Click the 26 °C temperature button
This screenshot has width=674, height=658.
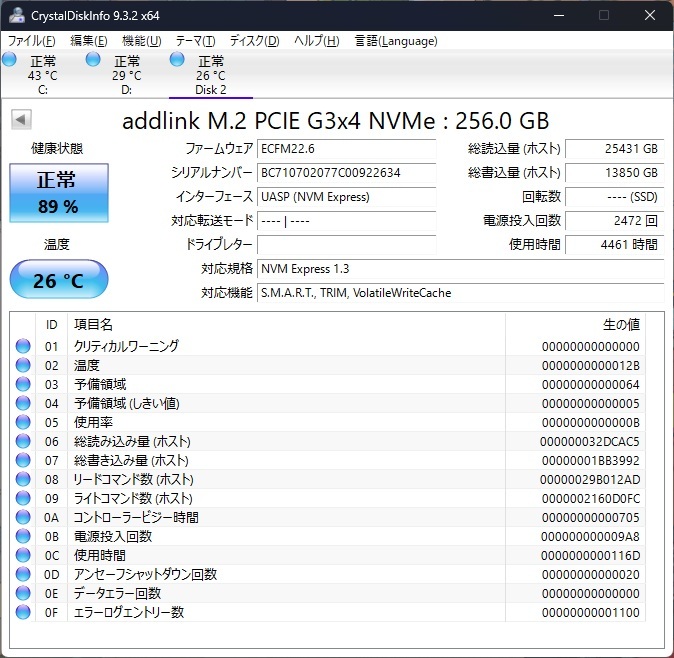[59, 279]
